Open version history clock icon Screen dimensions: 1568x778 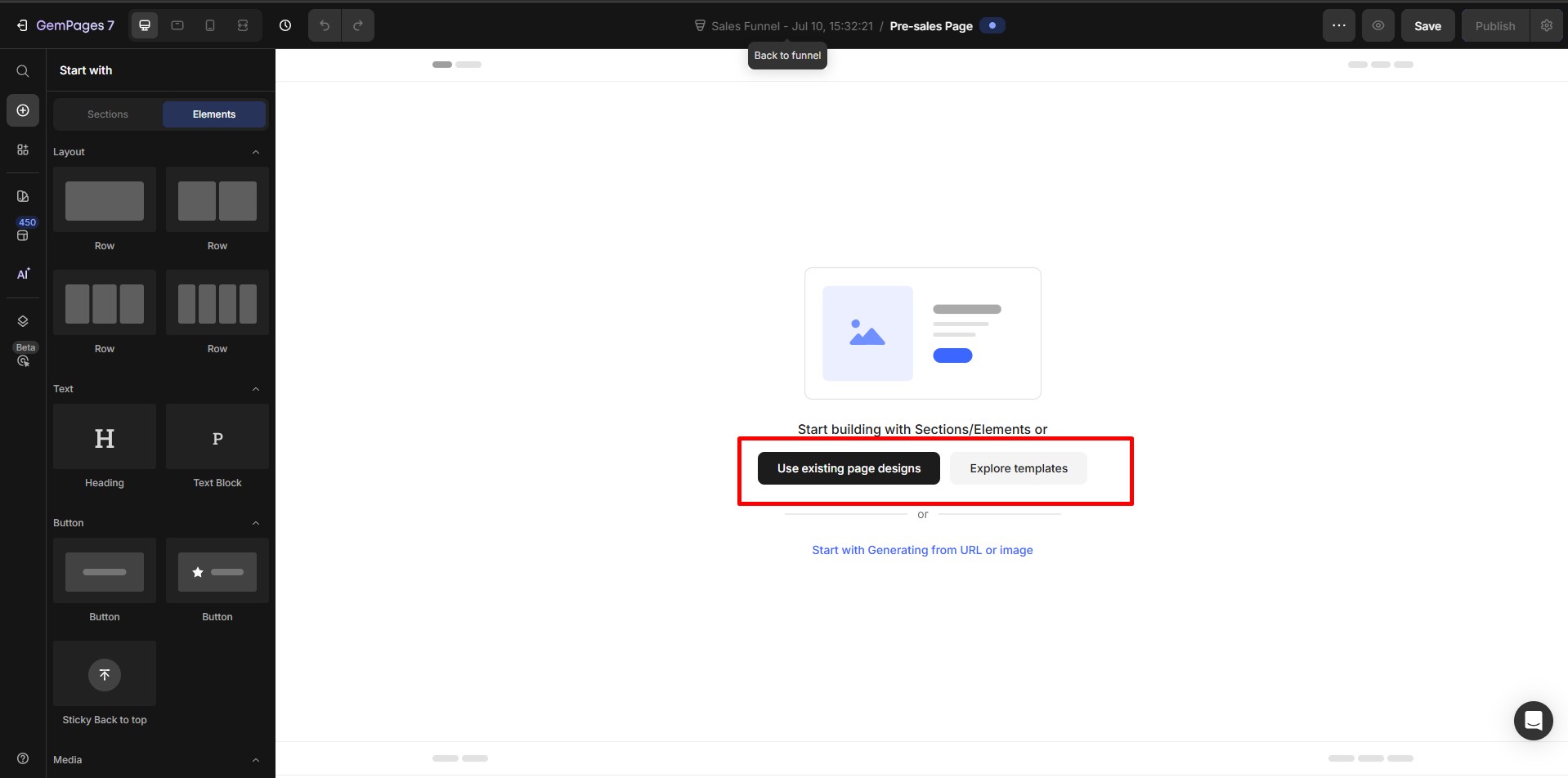(x=285, y=26)
